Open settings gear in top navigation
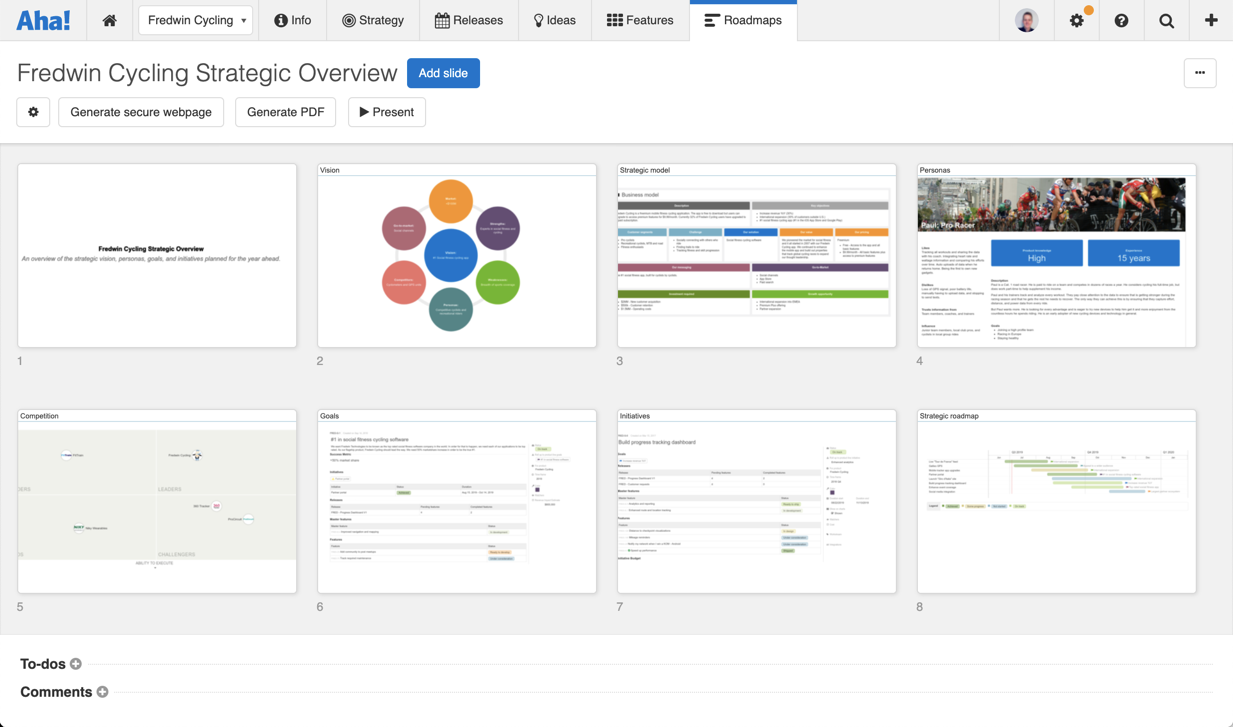 coord(1077,20)
